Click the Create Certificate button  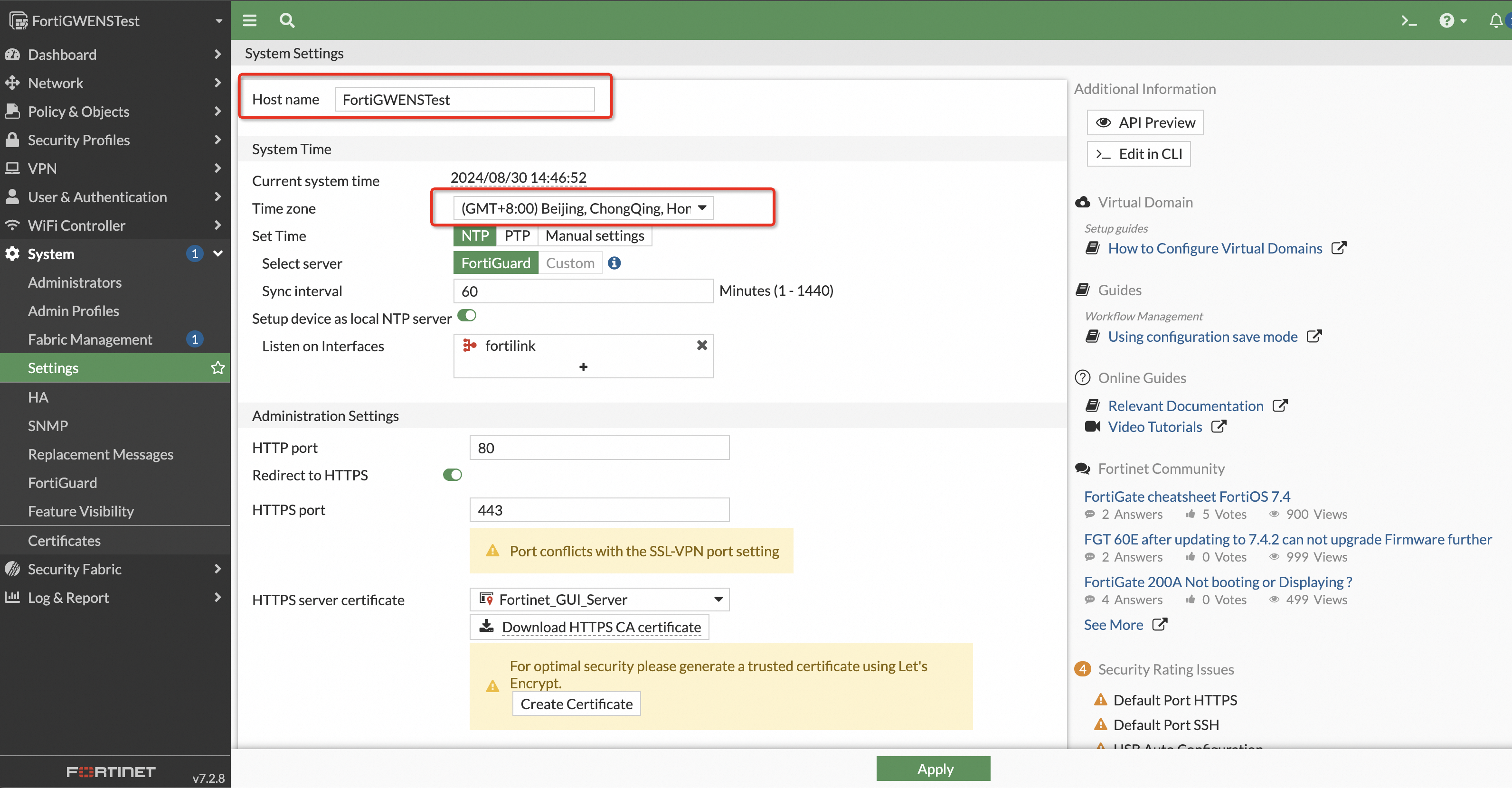pyautogui.click(x=576, y=704)
